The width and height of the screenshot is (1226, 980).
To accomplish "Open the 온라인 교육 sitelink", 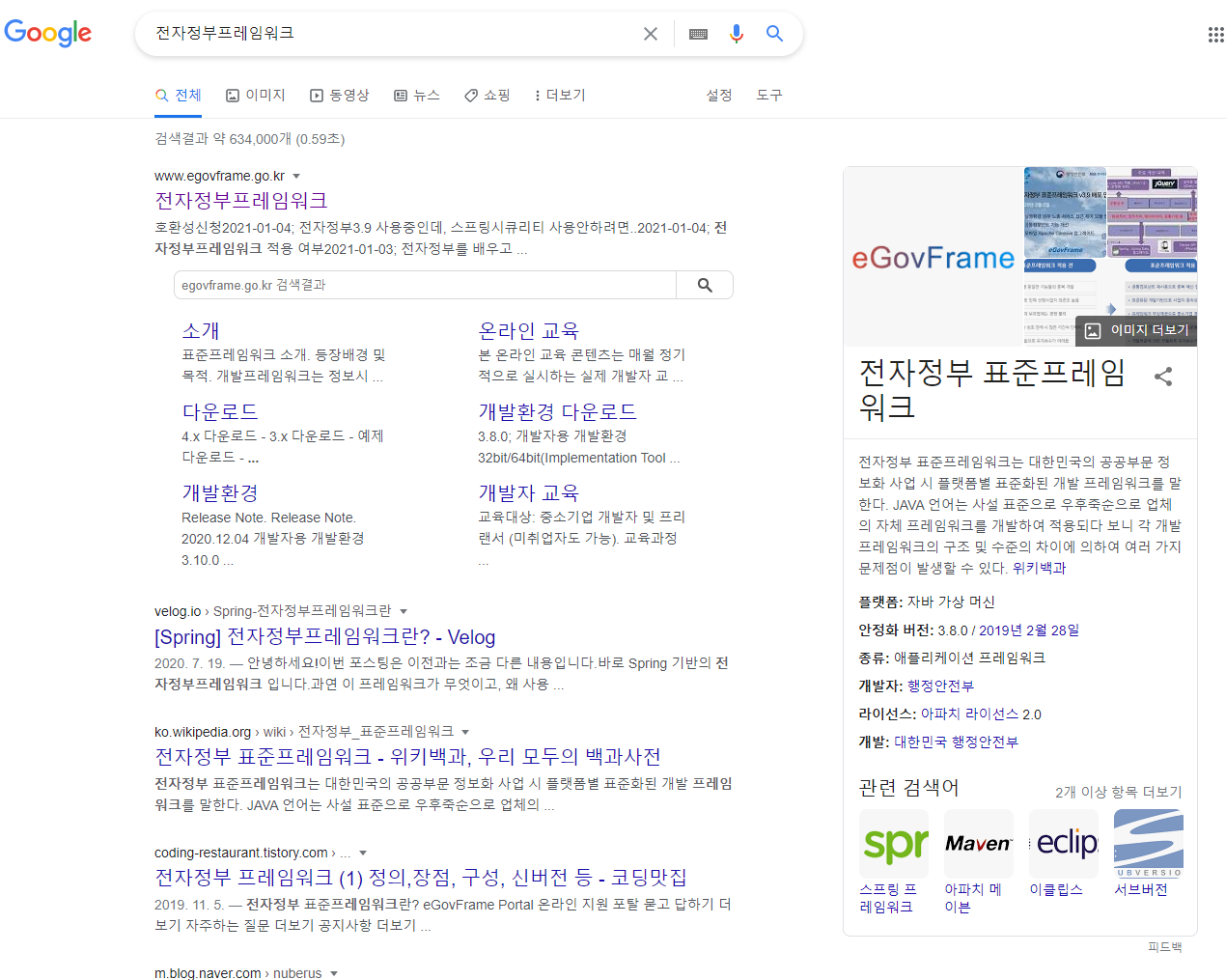I will [x=528, y=331].
